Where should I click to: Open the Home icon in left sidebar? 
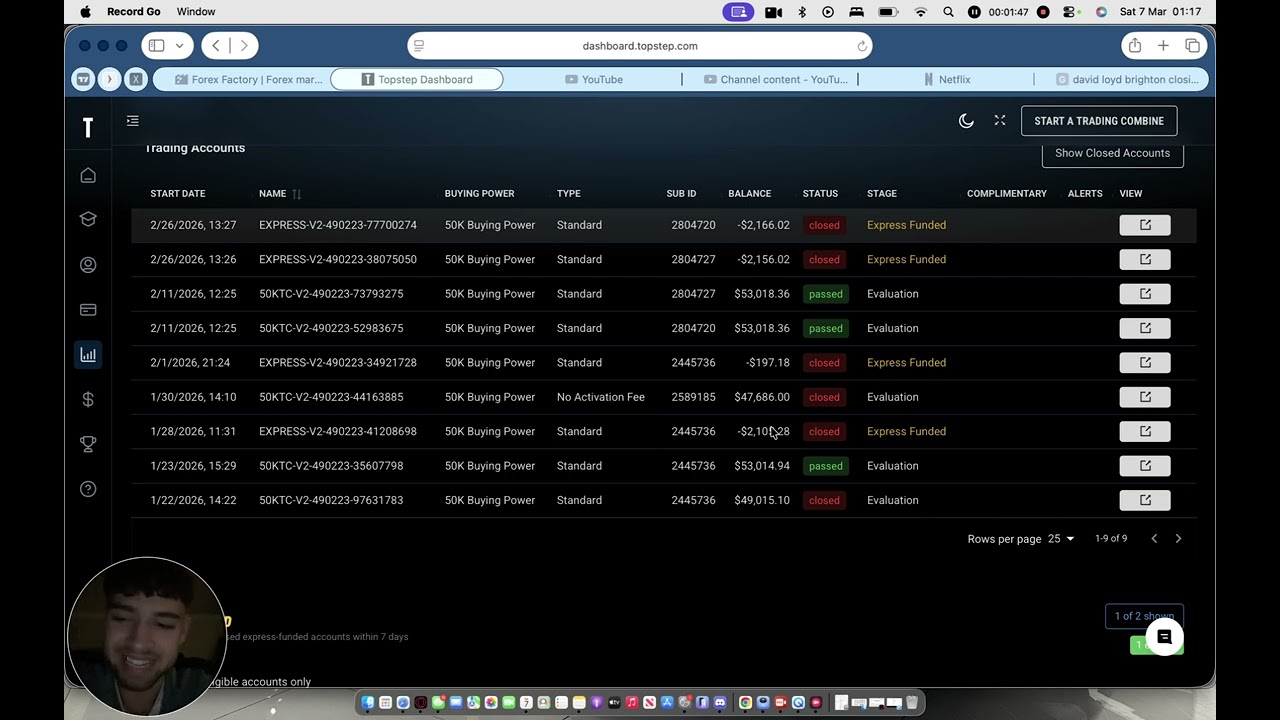(88, 176)
